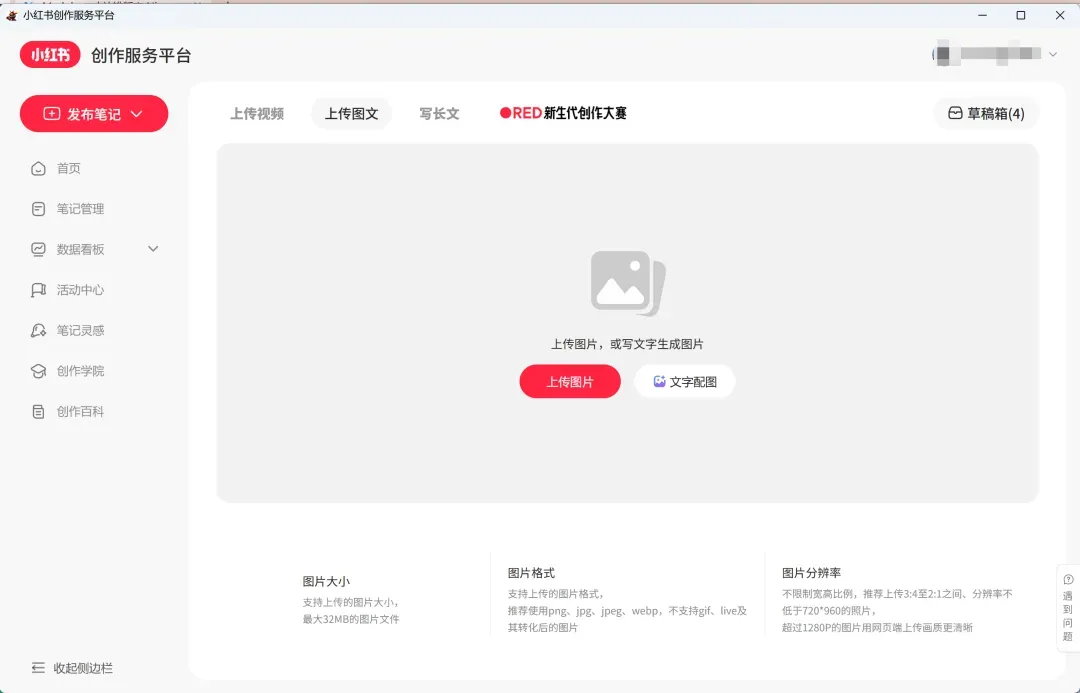Click the 收起侧边栏 collapse icon
This screenshot has width=1080, height=693.
(x=39, y=668)
